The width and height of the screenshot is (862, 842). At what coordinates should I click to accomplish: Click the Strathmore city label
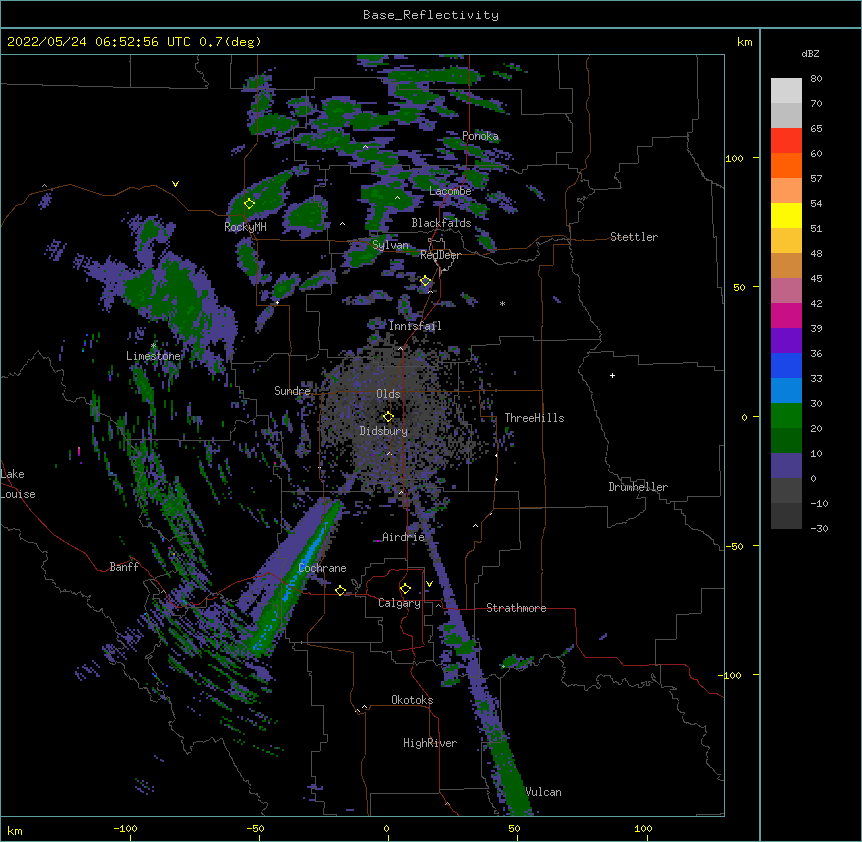[x=516, y=608]
